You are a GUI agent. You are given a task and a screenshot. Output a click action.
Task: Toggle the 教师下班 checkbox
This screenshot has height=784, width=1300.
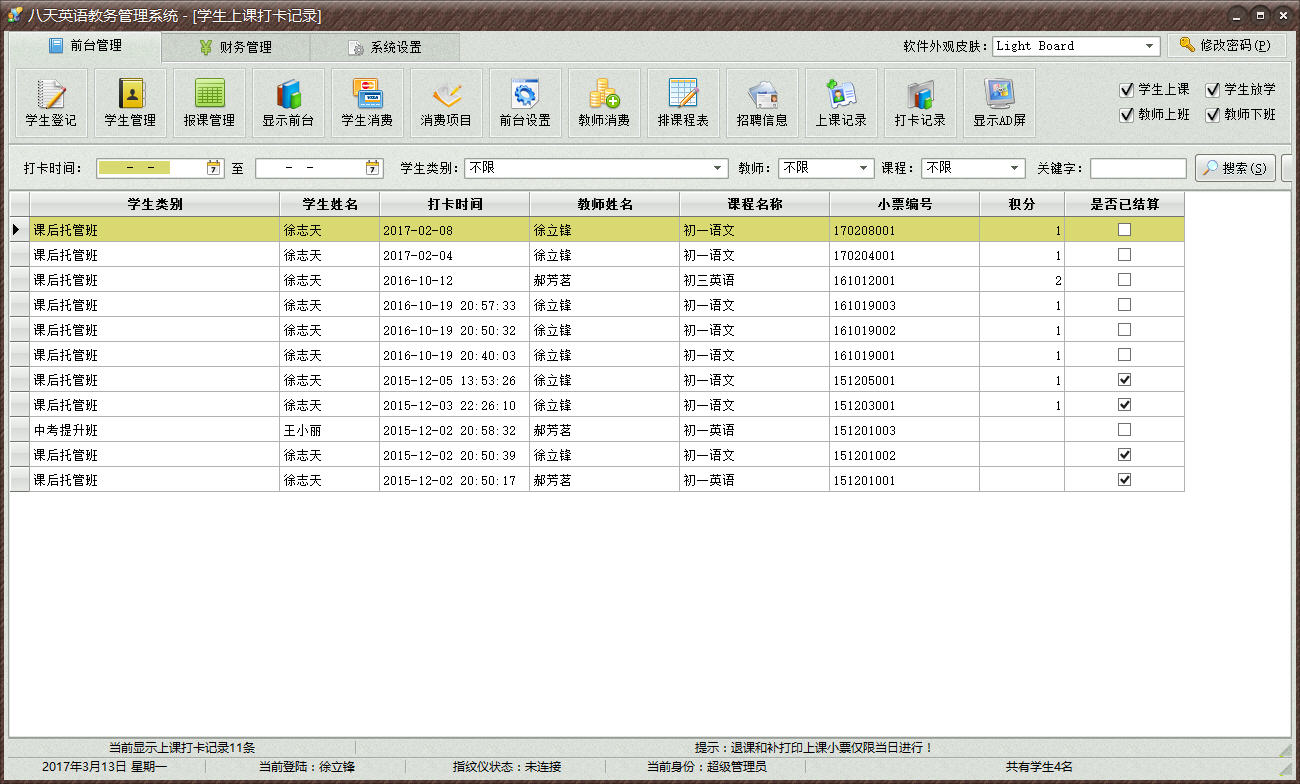(x=1213, y=115)
